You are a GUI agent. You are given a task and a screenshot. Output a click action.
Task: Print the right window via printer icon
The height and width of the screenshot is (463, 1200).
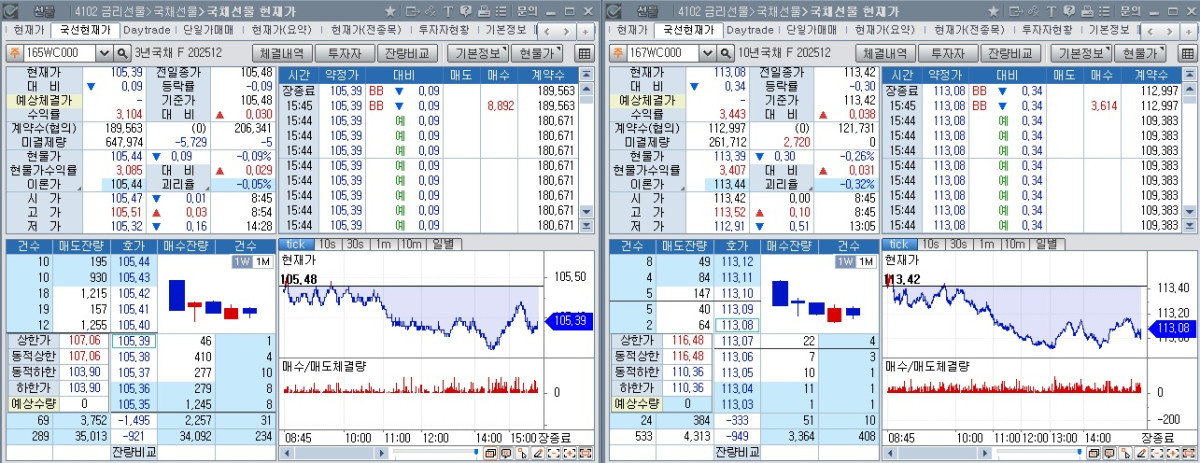1087,11
